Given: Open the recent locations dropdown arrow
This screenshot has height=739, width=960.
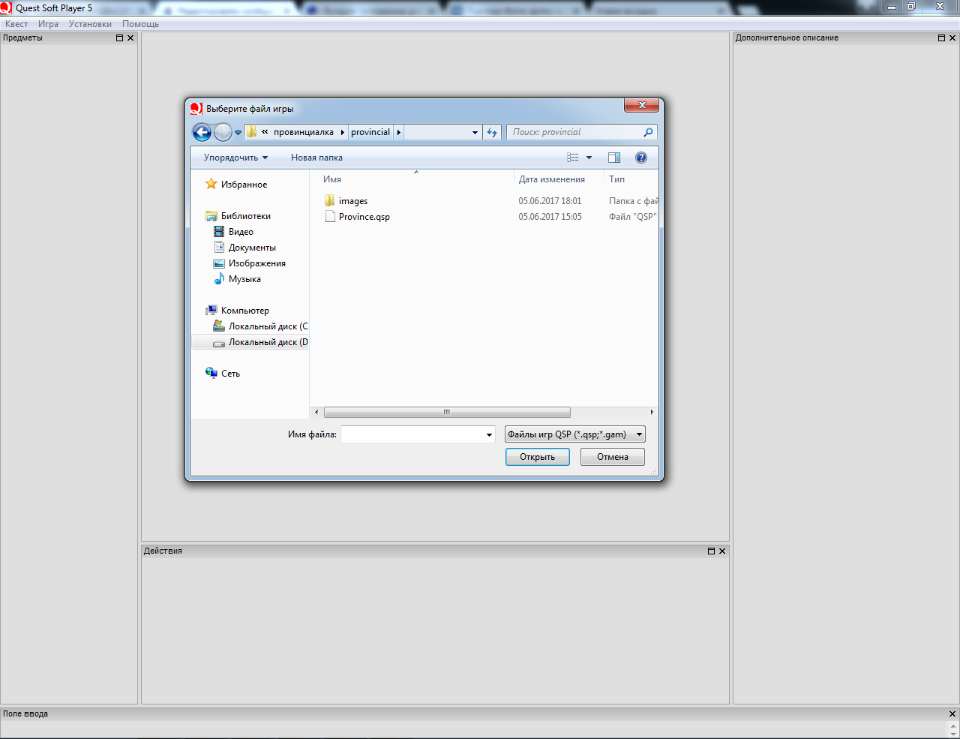Looking at the screenshot, I should coord(238,132).
